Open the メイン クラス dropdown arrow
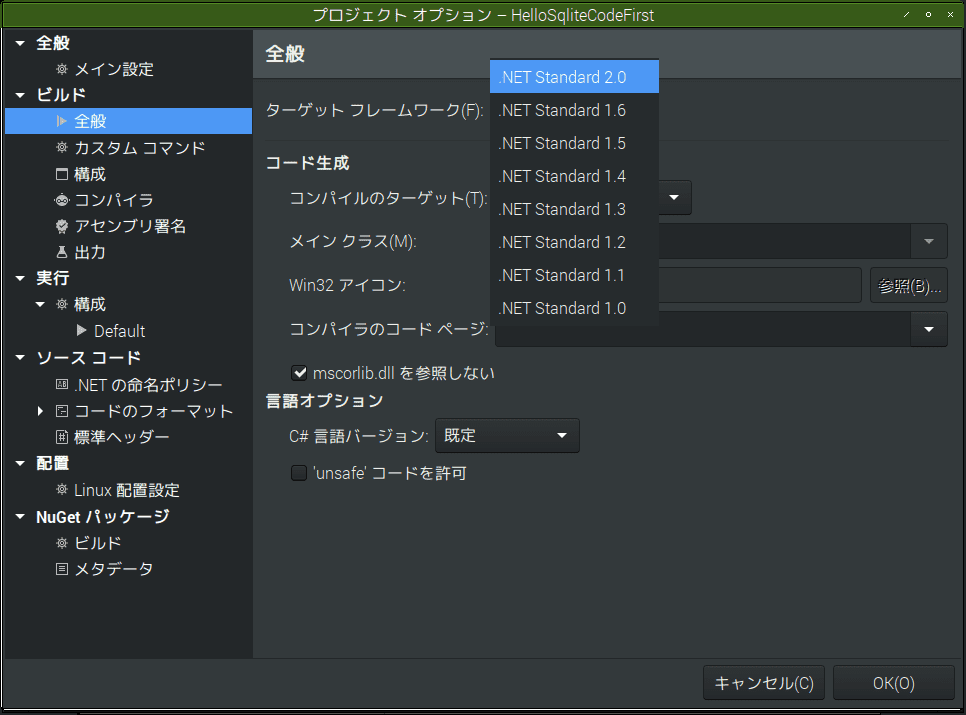Image resolution: width=966 pixels, height=715 pixels. [929, 241]
